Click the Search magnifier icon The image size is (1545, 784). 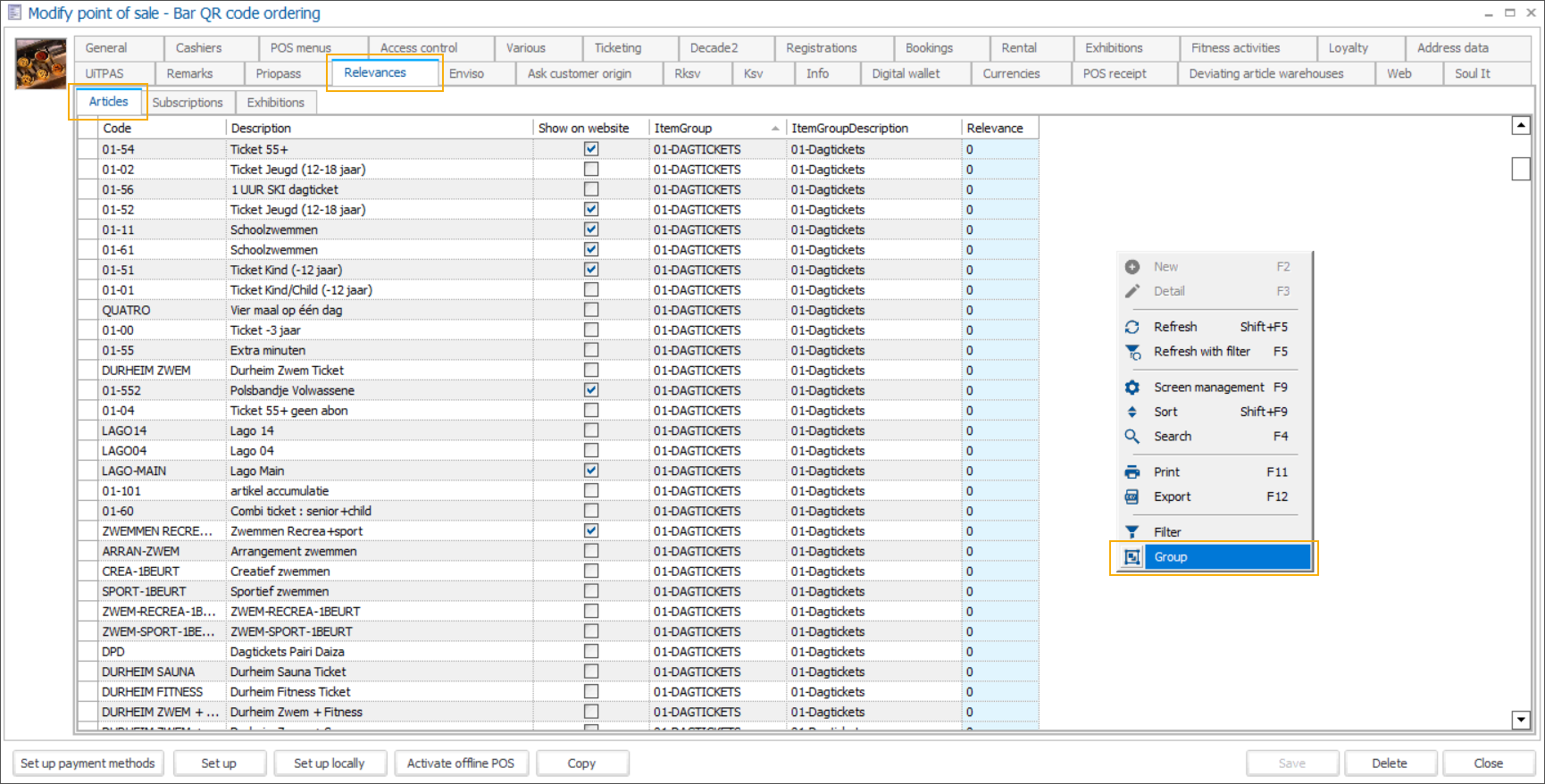tap(1132, 437)
